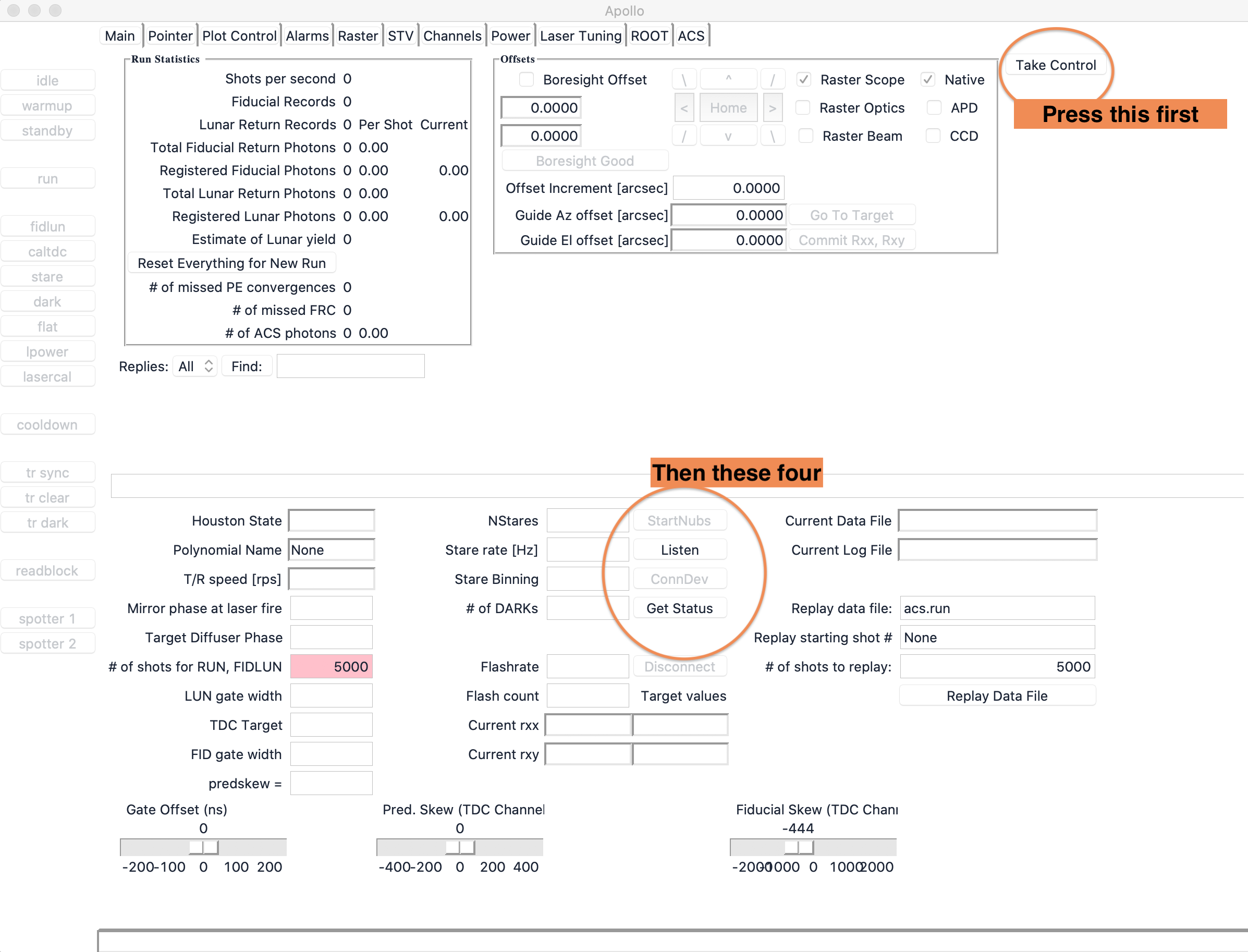1248x952 pixels.
Task: Check the Raster Optics checkbox
Action: coord(803,108)
